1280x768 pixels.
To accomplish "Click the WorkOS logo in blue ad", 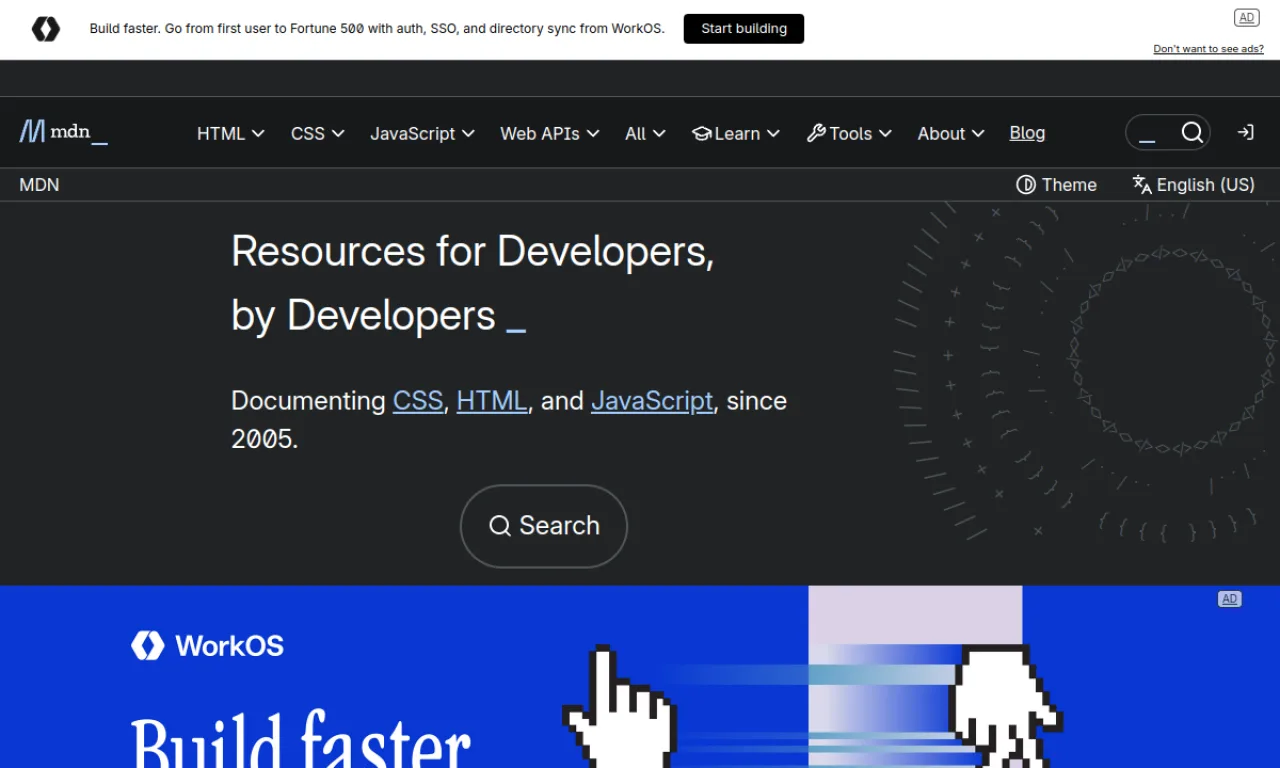I will click(208, 645).
